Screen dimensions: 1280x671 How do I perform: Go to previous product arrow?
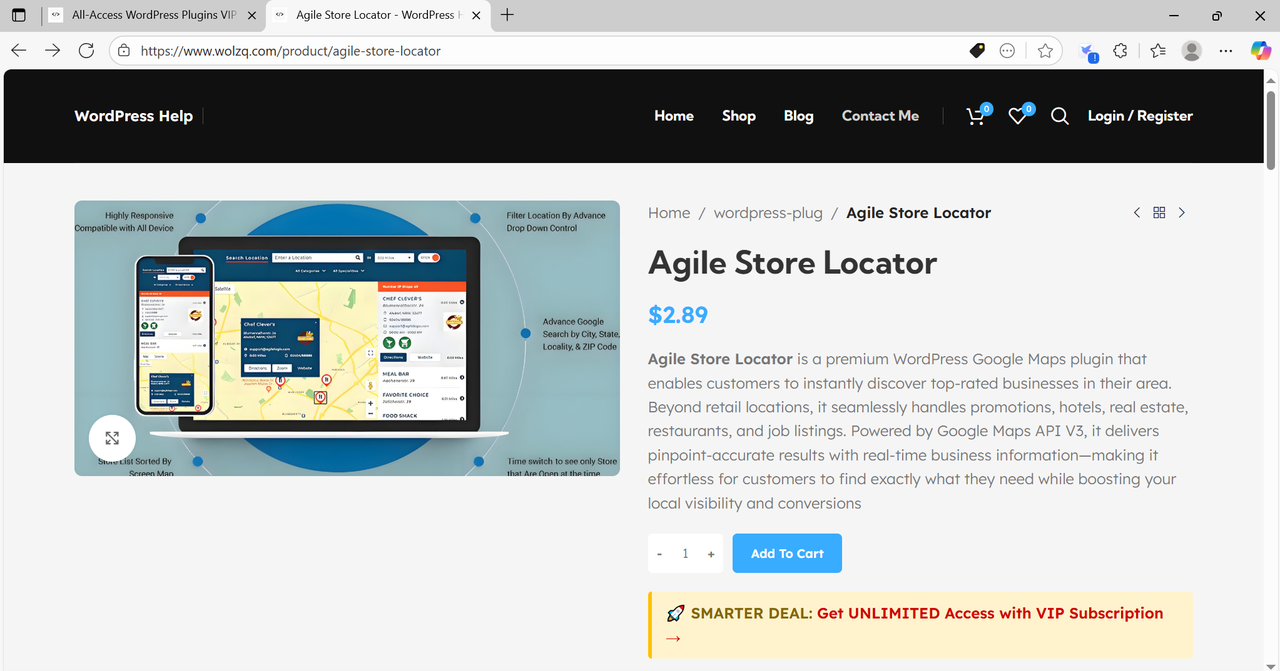1137,213
